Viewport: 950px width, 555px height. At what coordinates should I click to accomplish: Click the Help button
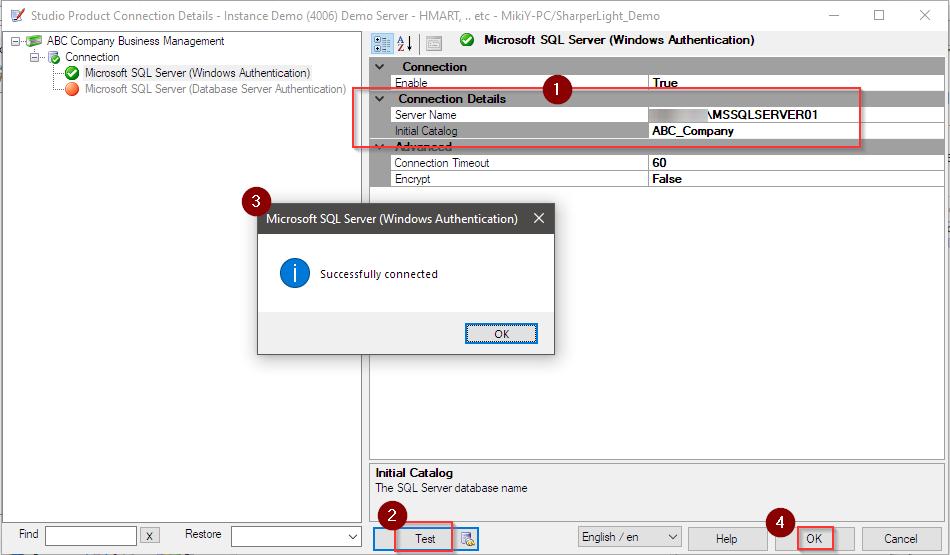[726, 539]
